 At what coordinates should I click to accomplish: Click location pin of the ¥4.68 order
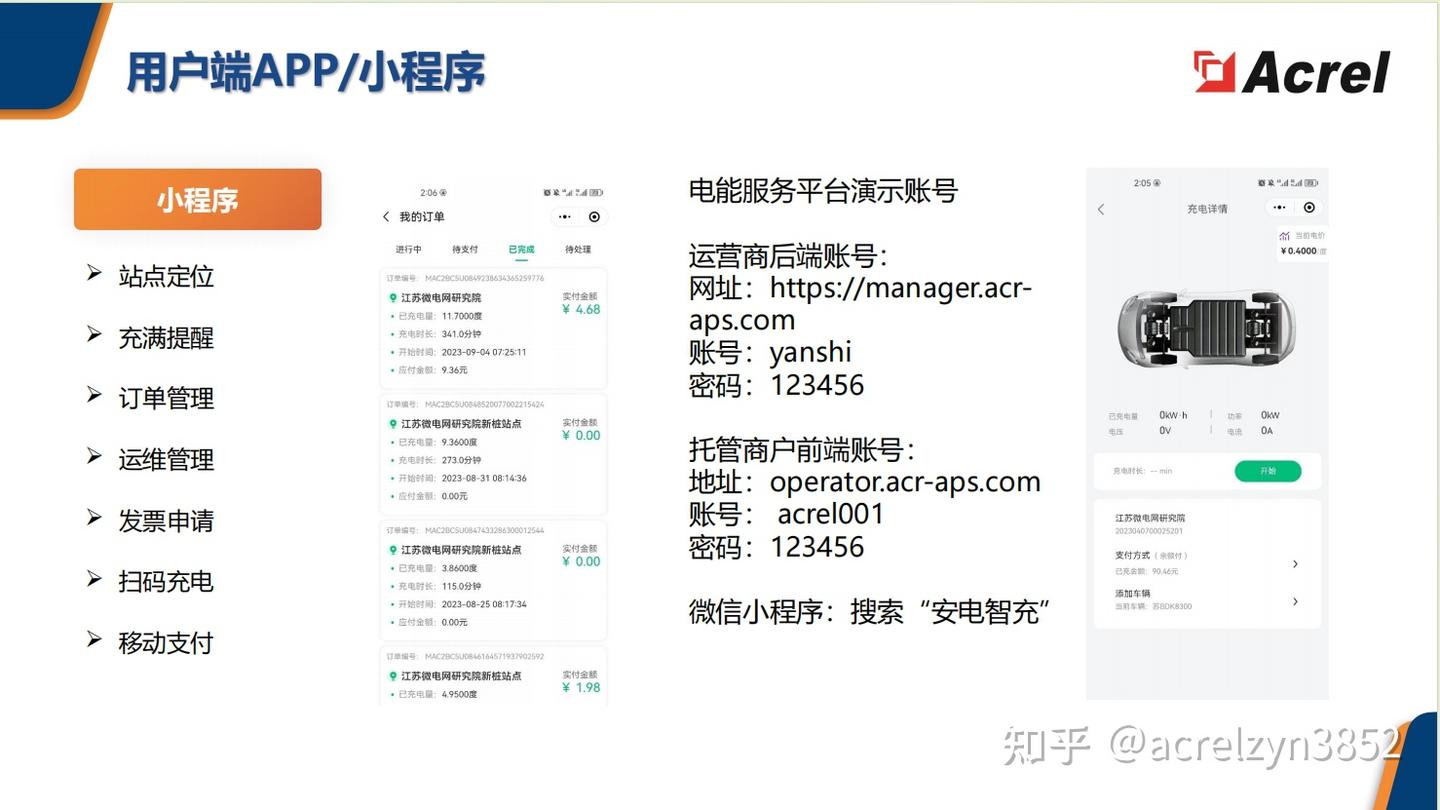pyautogui.click(x=393, y=298)
